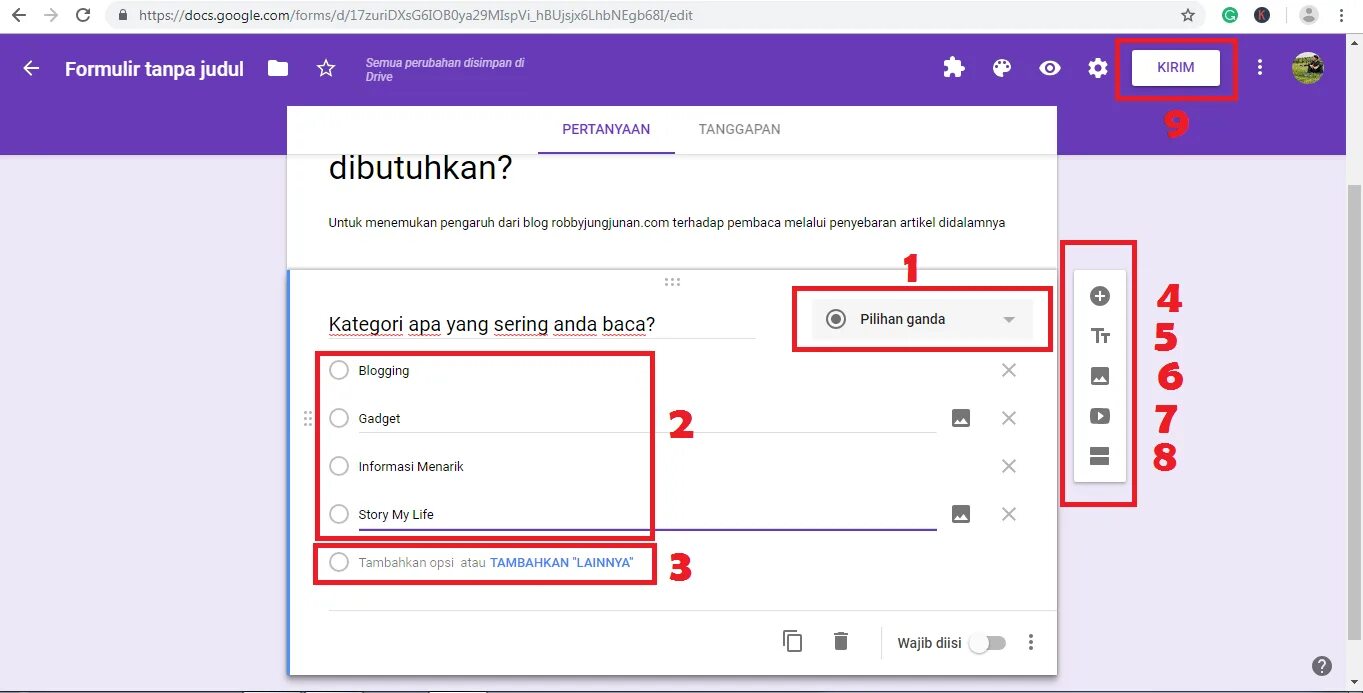
Task: Open the color palette theme icon
Action: (1002, 68)
